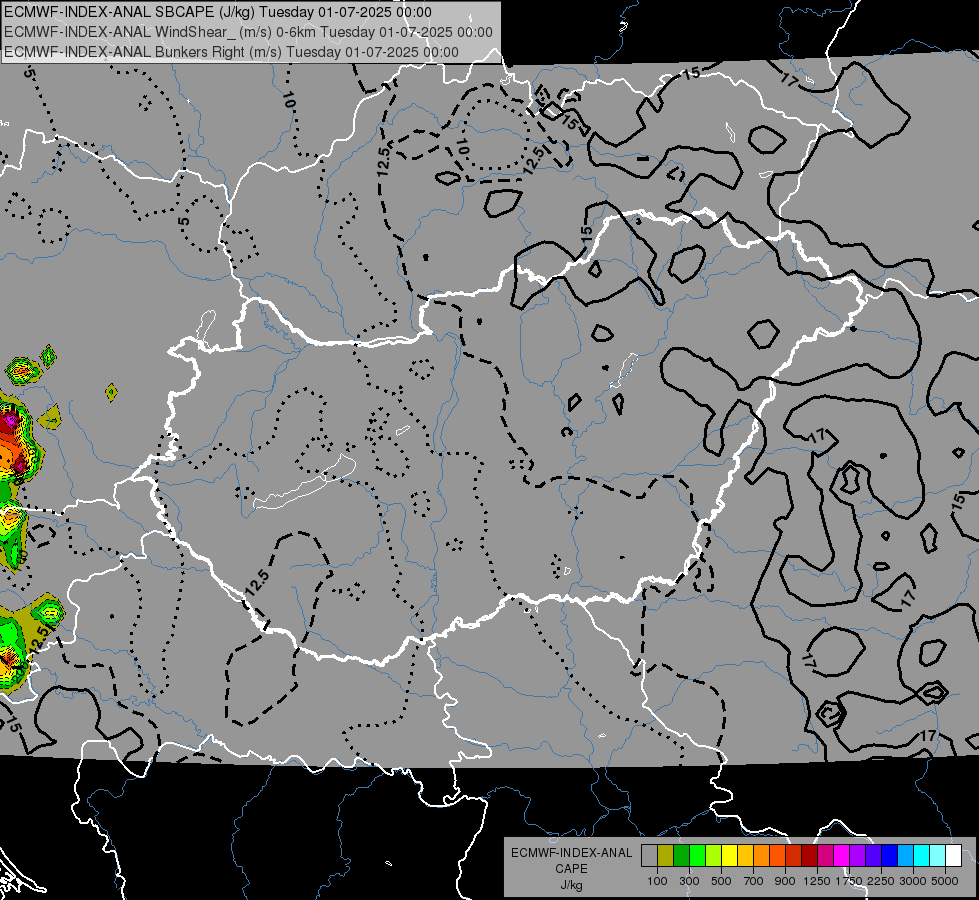The image size is (979, 900).
Task: Click the 900 tick label in legend
Action: [785, 881]
